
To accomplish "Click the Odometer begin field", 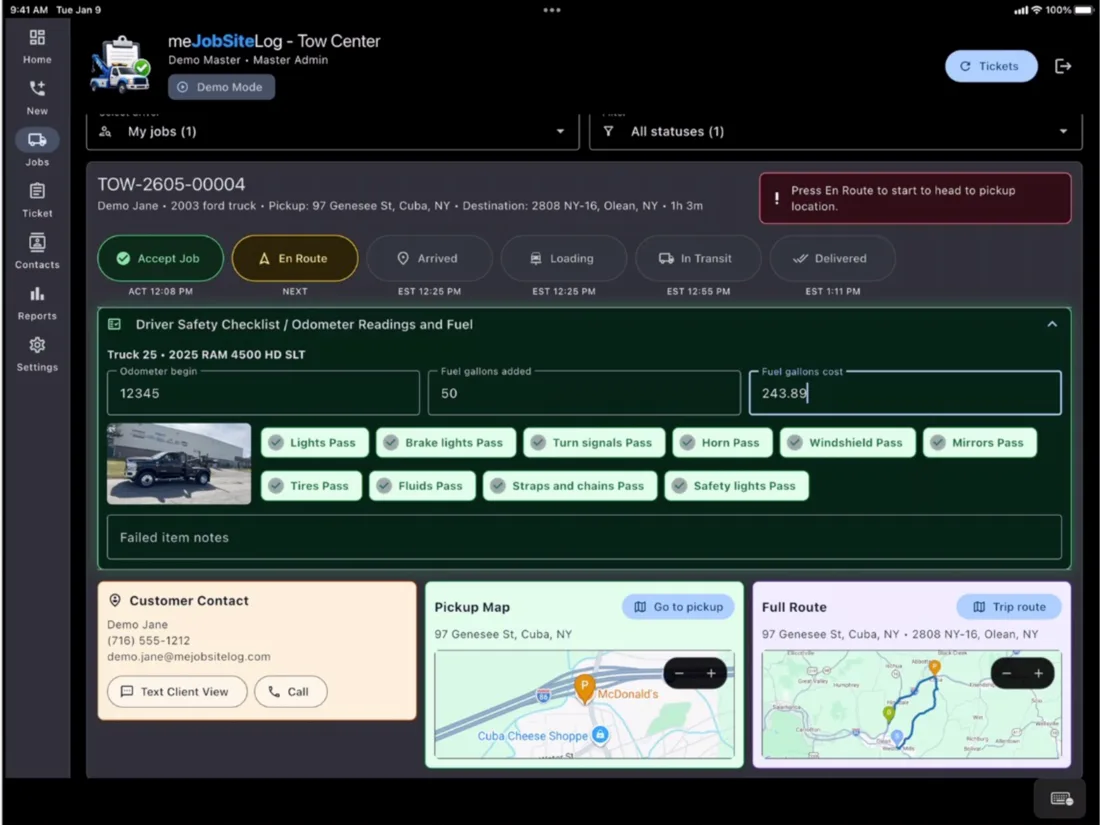I will [263, 393].
